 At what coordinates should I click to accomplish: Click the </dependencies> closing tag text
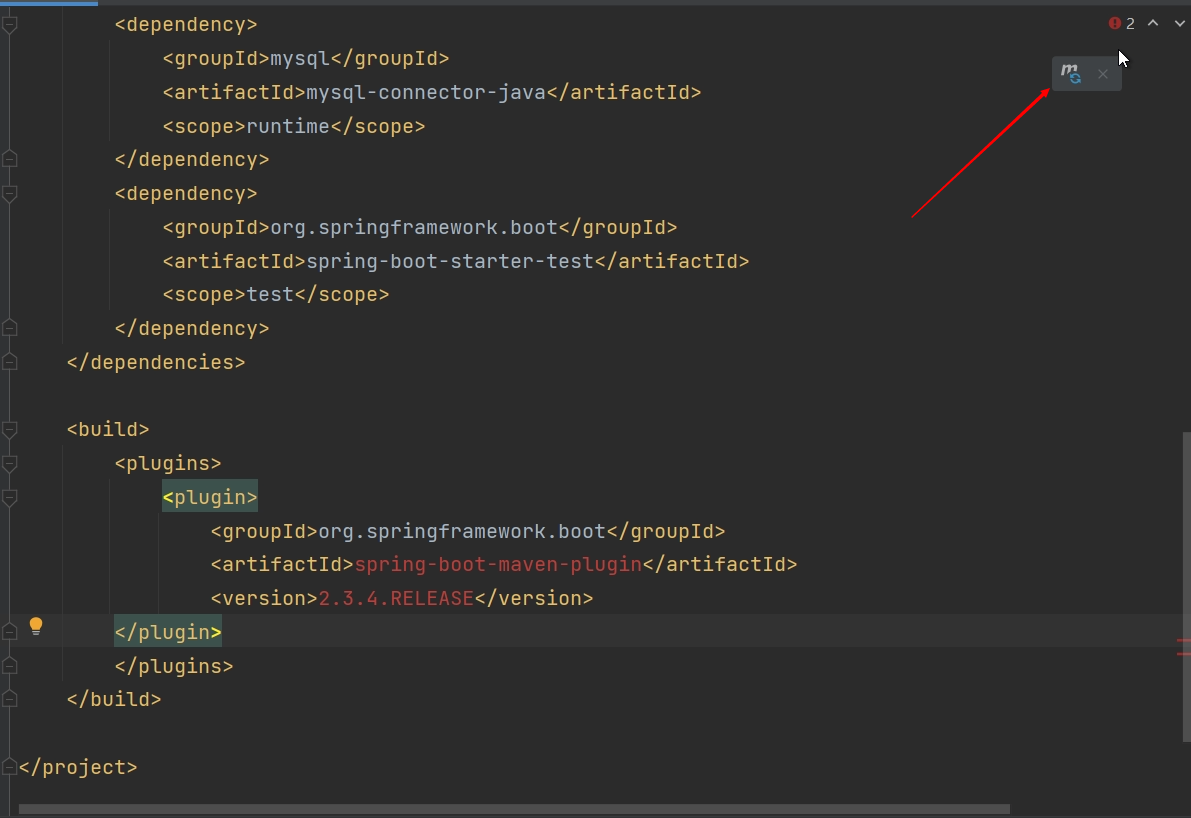pyautogui.click(x=156, y=362)
